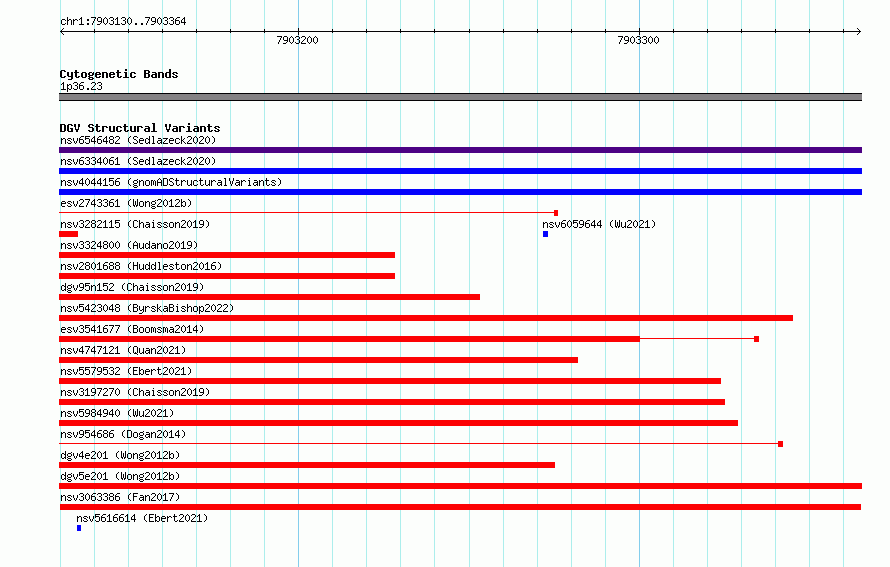This screenshot has width=890, height=567.
Task: Open the nsv5423048 (ByrskaBishop2022) label
Action: 147,308
